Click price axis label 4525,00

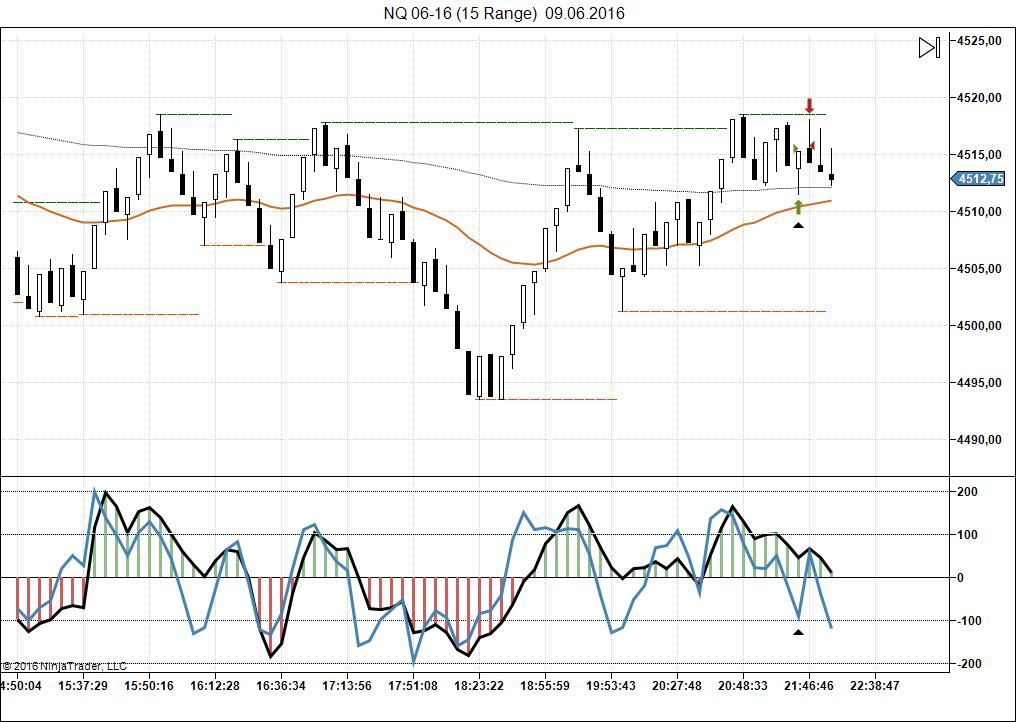tap(980, 41)
